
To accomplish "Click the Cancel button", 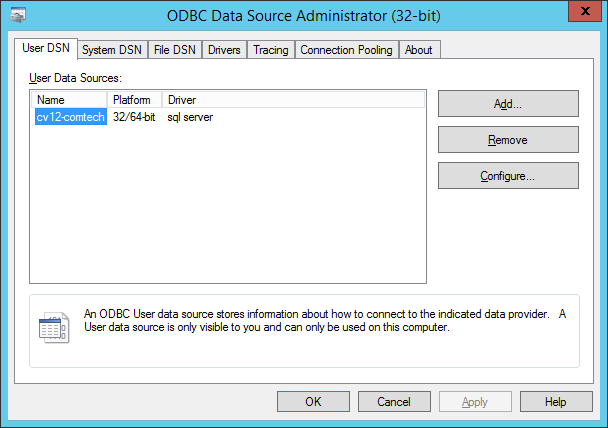I will (x=394, y=402).
